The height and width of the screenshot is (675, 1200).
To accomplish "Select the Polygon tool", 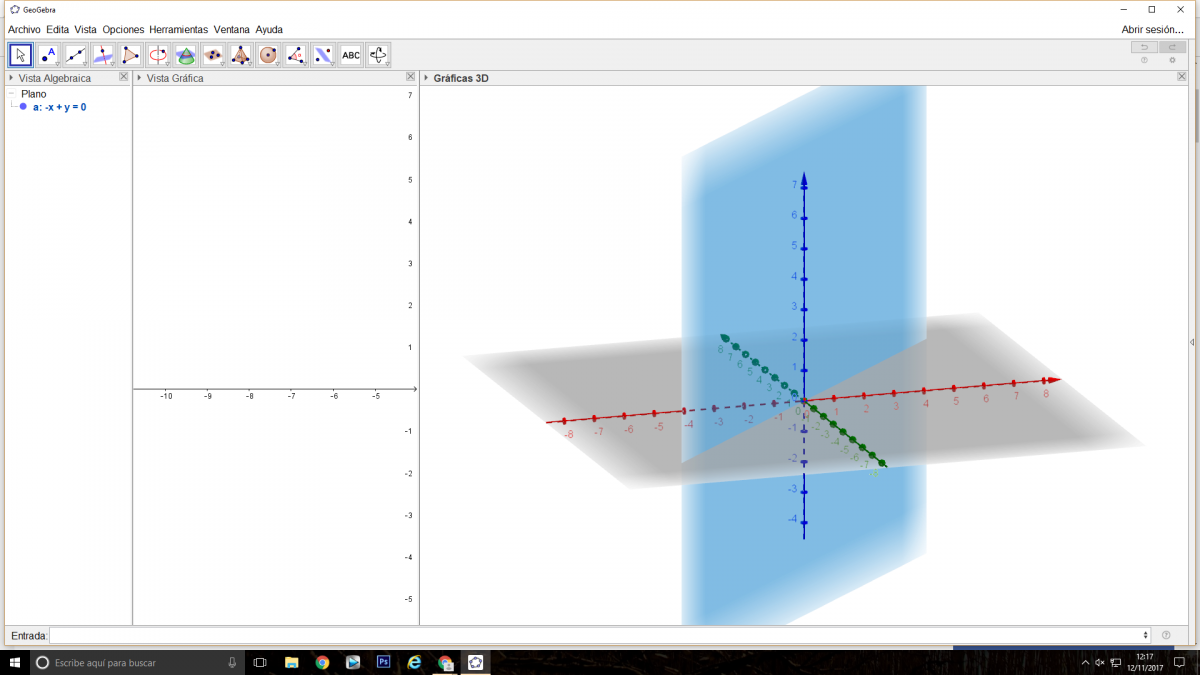I will (x=131, y=55).
